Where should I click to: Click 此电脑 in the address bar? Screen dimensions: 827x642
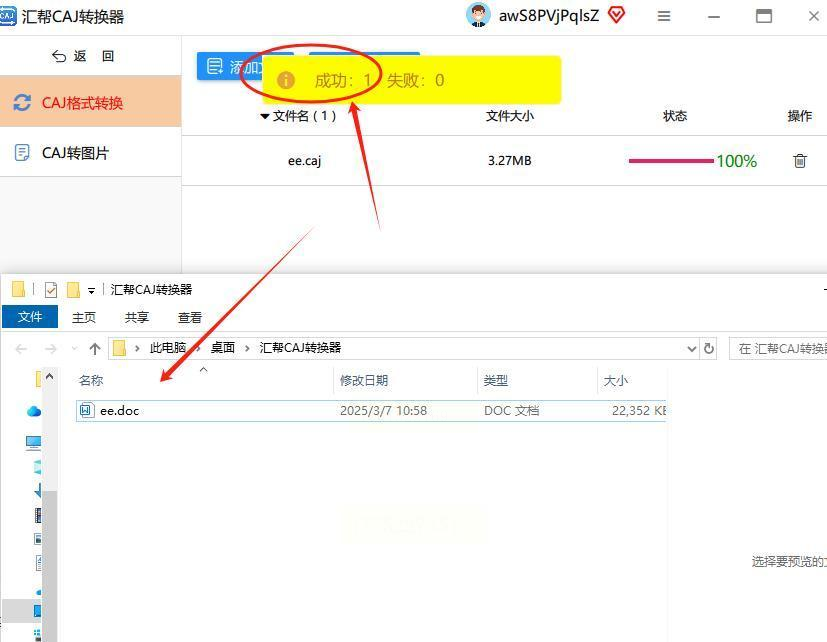(x=168, y=348)
